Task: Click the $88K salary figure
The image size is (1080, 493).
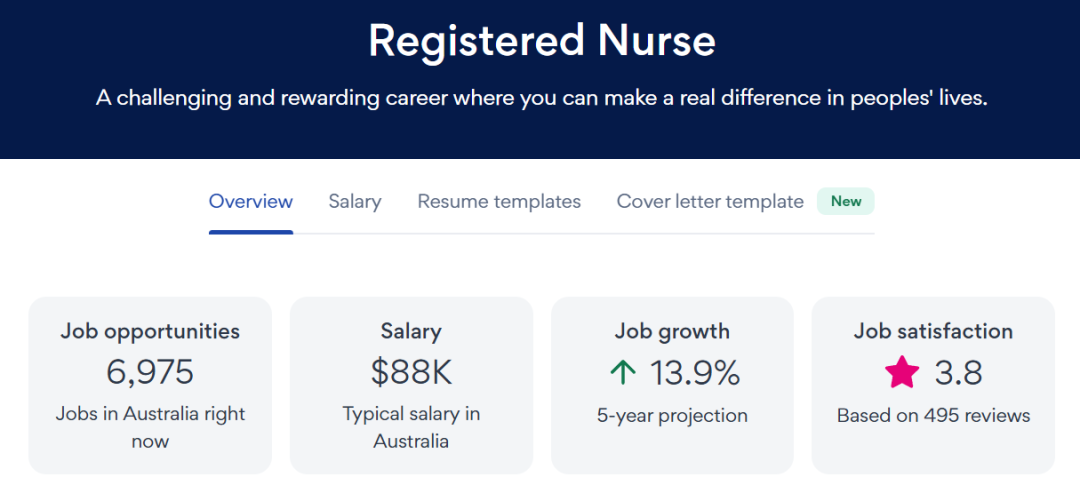Action: 411,373
